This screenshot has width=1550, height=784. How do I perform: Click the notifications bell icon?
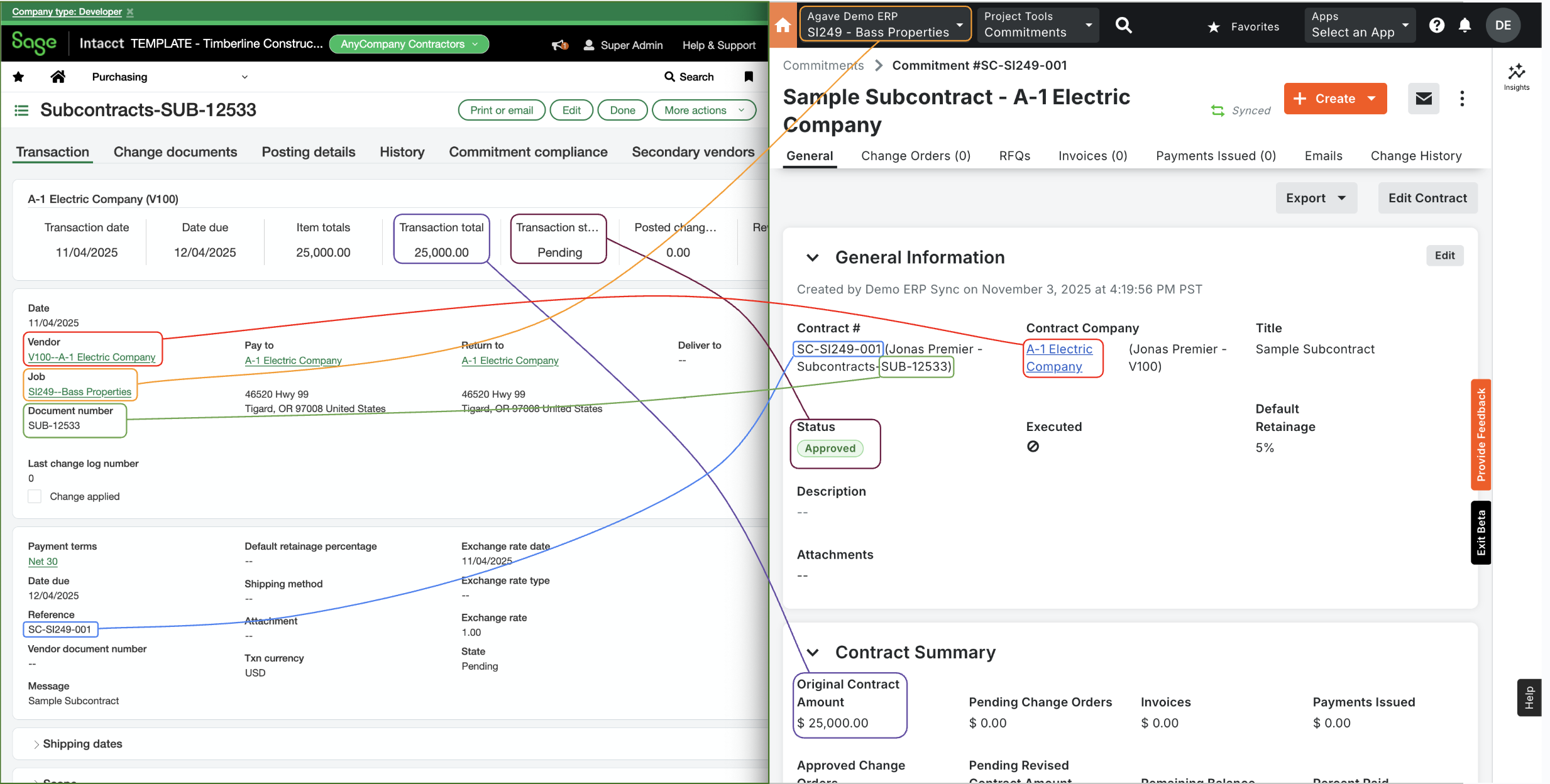[1465, 25]
